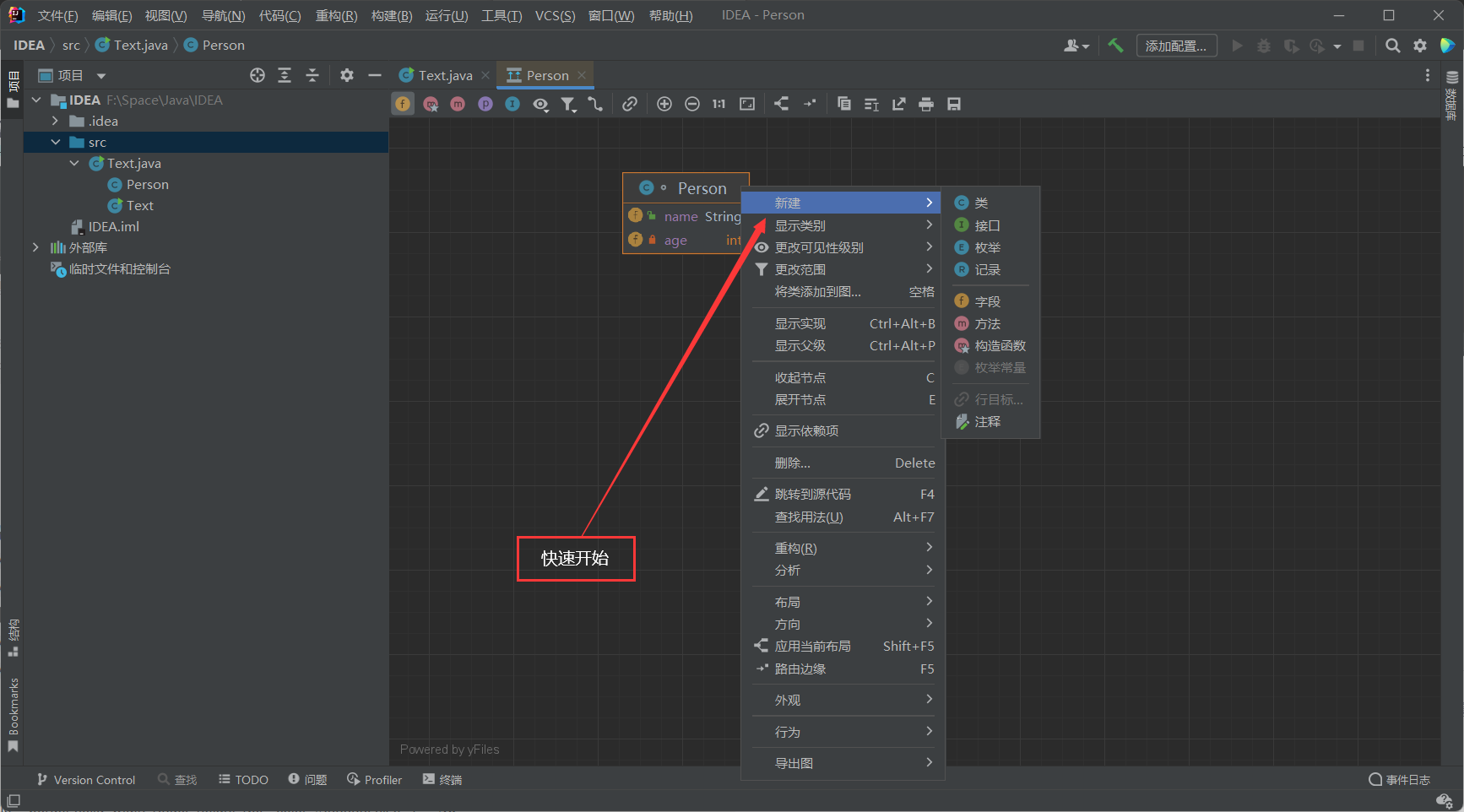1464x812 pixels.
Task: Export diagram to image file icon
Action: pyautogui.click(x=899, y=104)
